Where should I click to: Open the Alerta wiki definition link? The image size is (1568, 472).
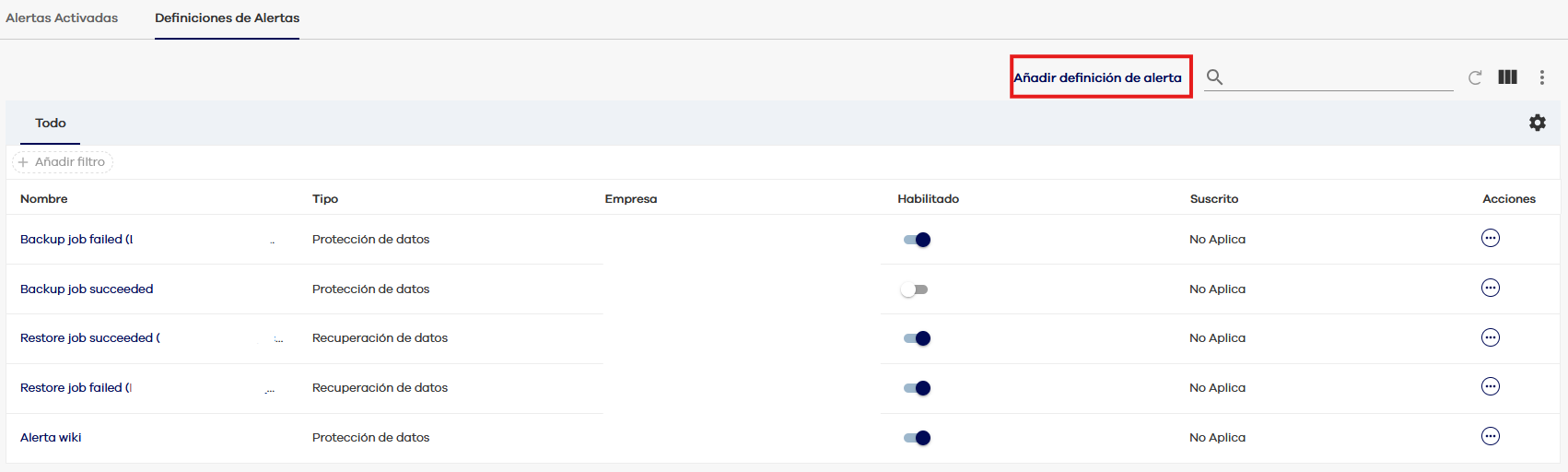[51, 437]
